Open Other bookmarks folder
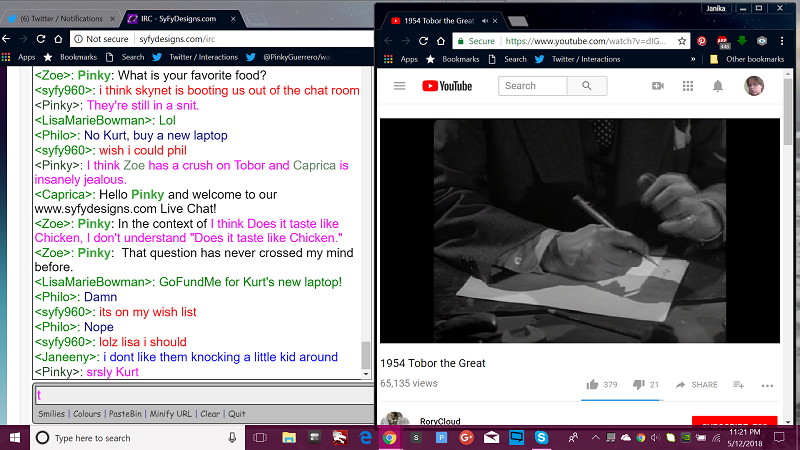The height and width of the screenshot is (450, 800). click(747, 59)
